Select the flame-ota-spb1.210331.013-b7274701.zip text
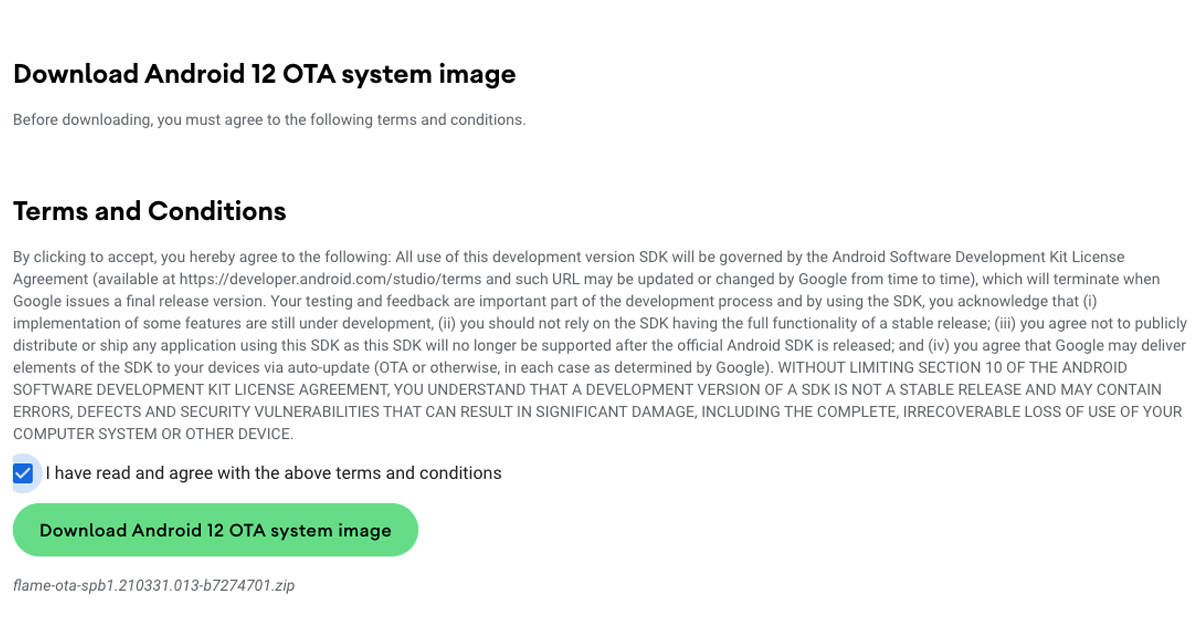The width and height of the screenshot is (1200, 630). 153,585
